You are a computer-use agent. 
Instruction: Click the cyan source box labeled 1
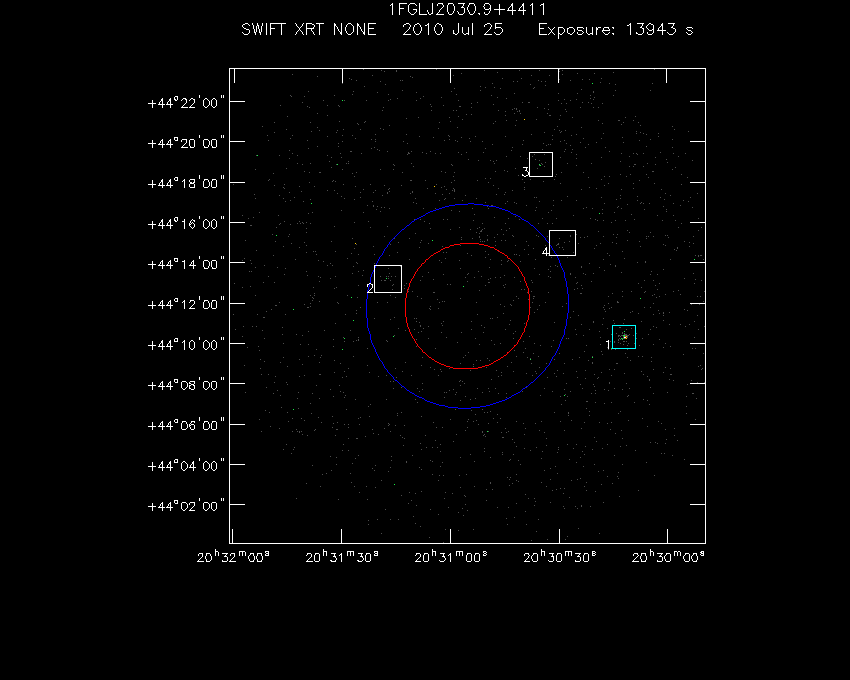tap(624, 337)
